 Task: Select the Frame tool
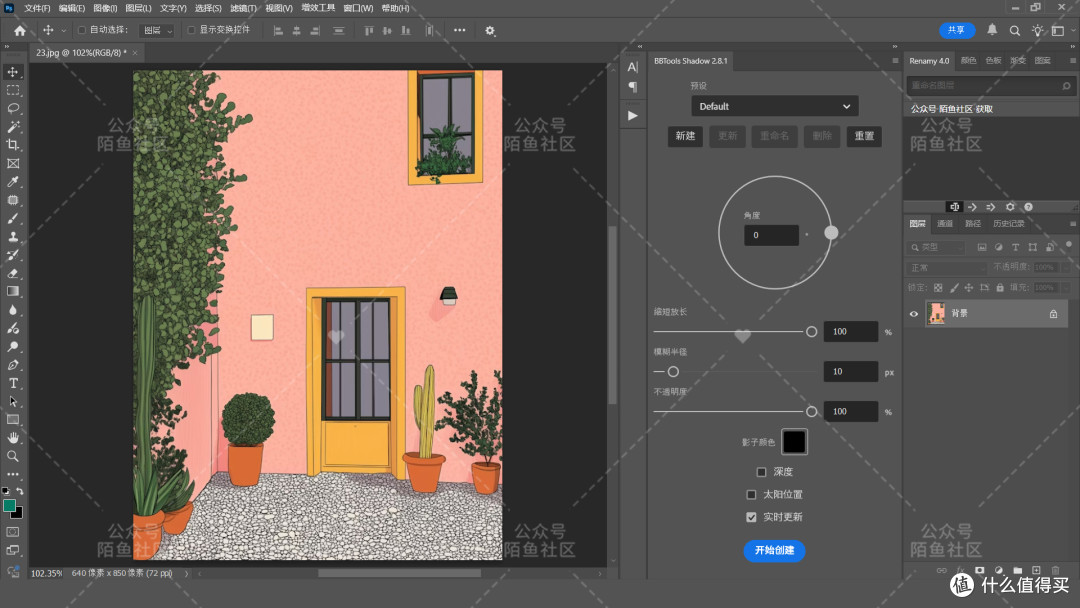click(13, 163)
